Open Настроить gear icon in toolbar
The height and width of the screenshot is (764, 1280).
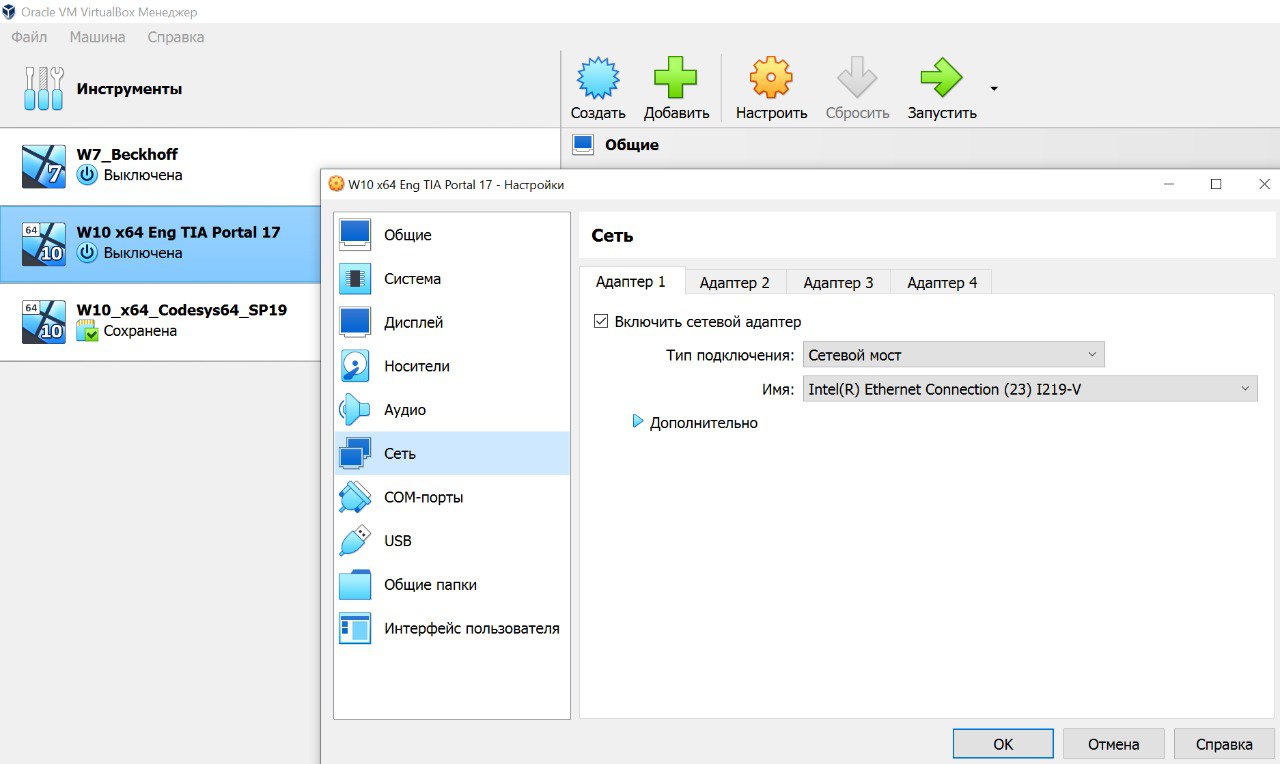[x=771, y=78]
